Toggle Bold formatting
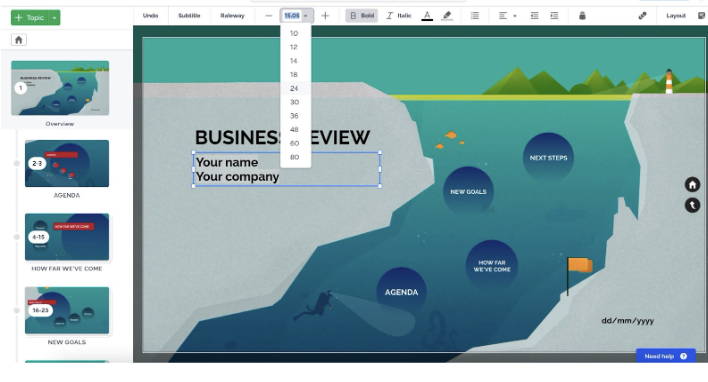Image resolution: width=708 pixels, height=382 pixels. [362, 16]
